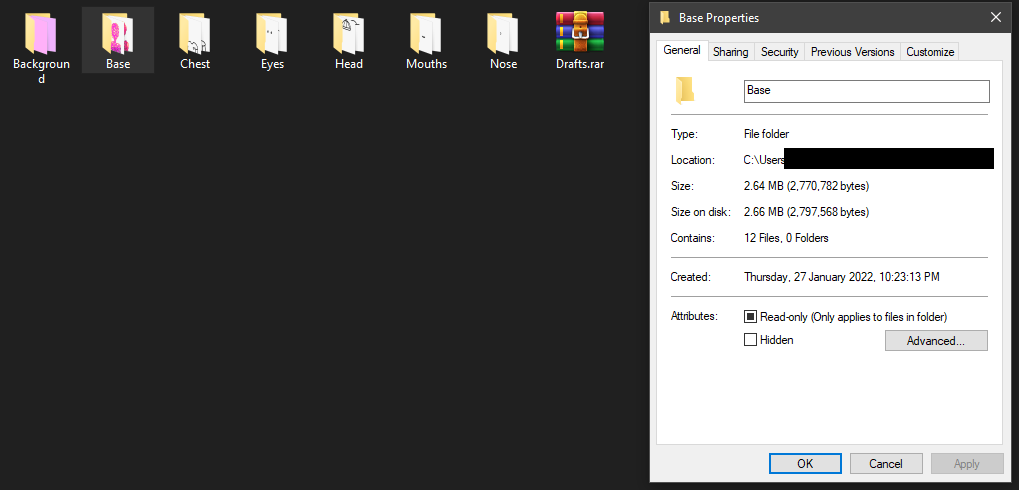Click the size on disk value 2.66 MB
This screenshot has height=490, width=1019.
tap(806, 212)
